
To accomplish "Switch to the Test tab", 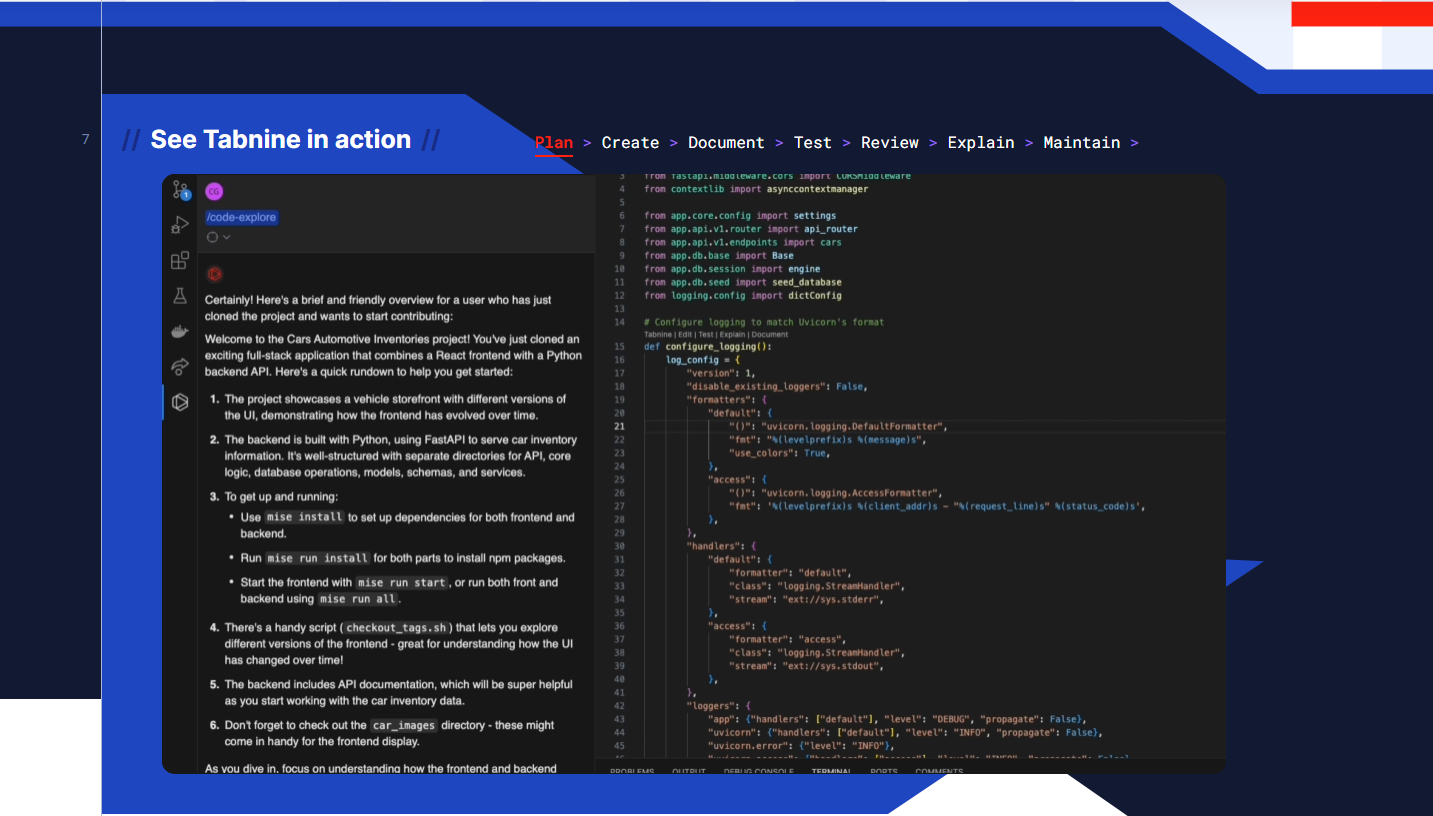I will (813, 143).
